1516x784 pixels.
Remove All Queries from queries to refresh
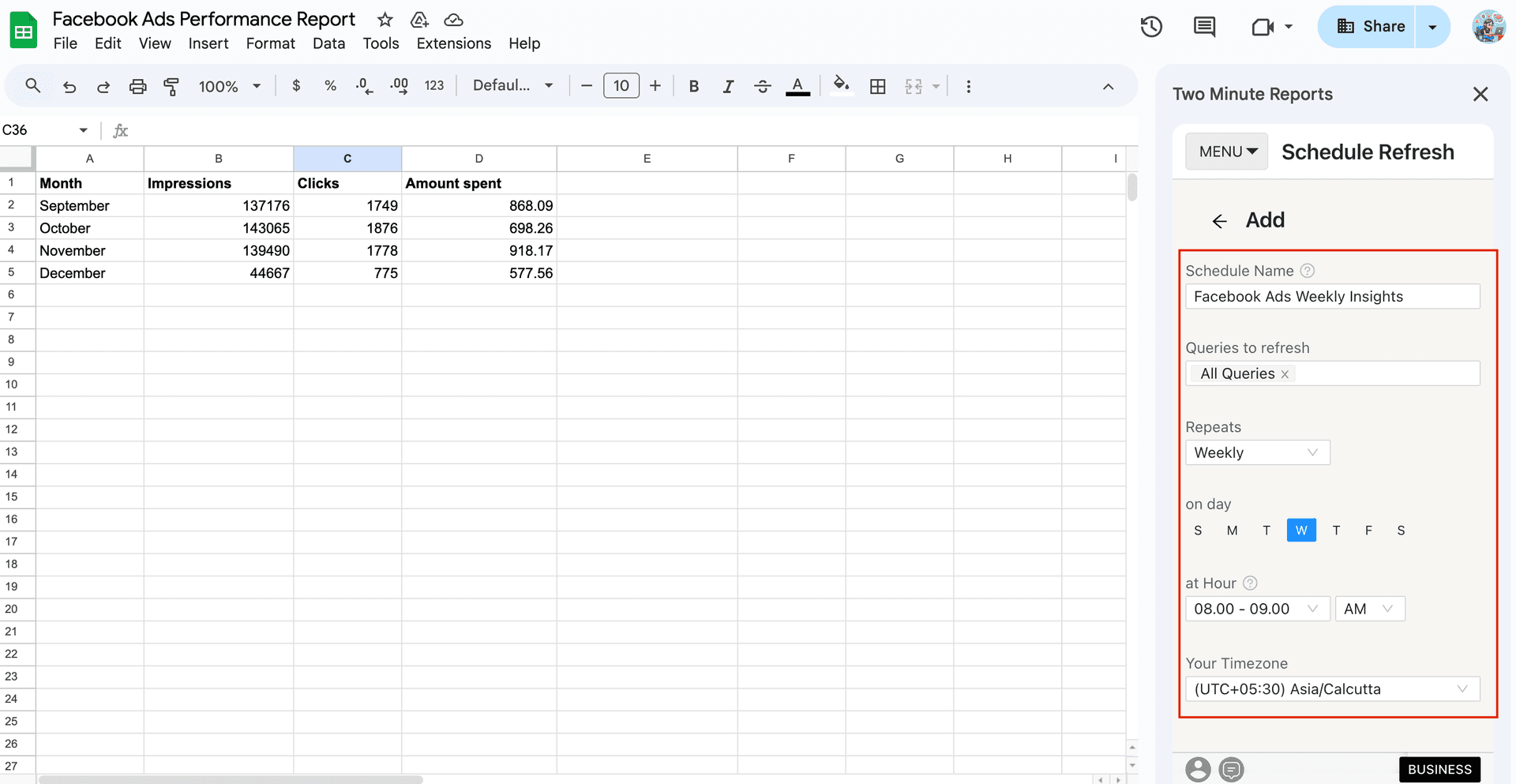(1285, 373)
